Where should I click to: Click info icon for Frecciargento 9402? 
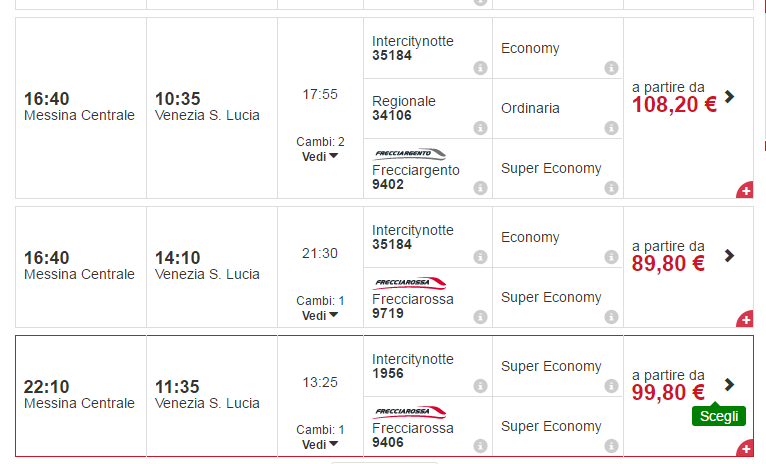point(480,188)
